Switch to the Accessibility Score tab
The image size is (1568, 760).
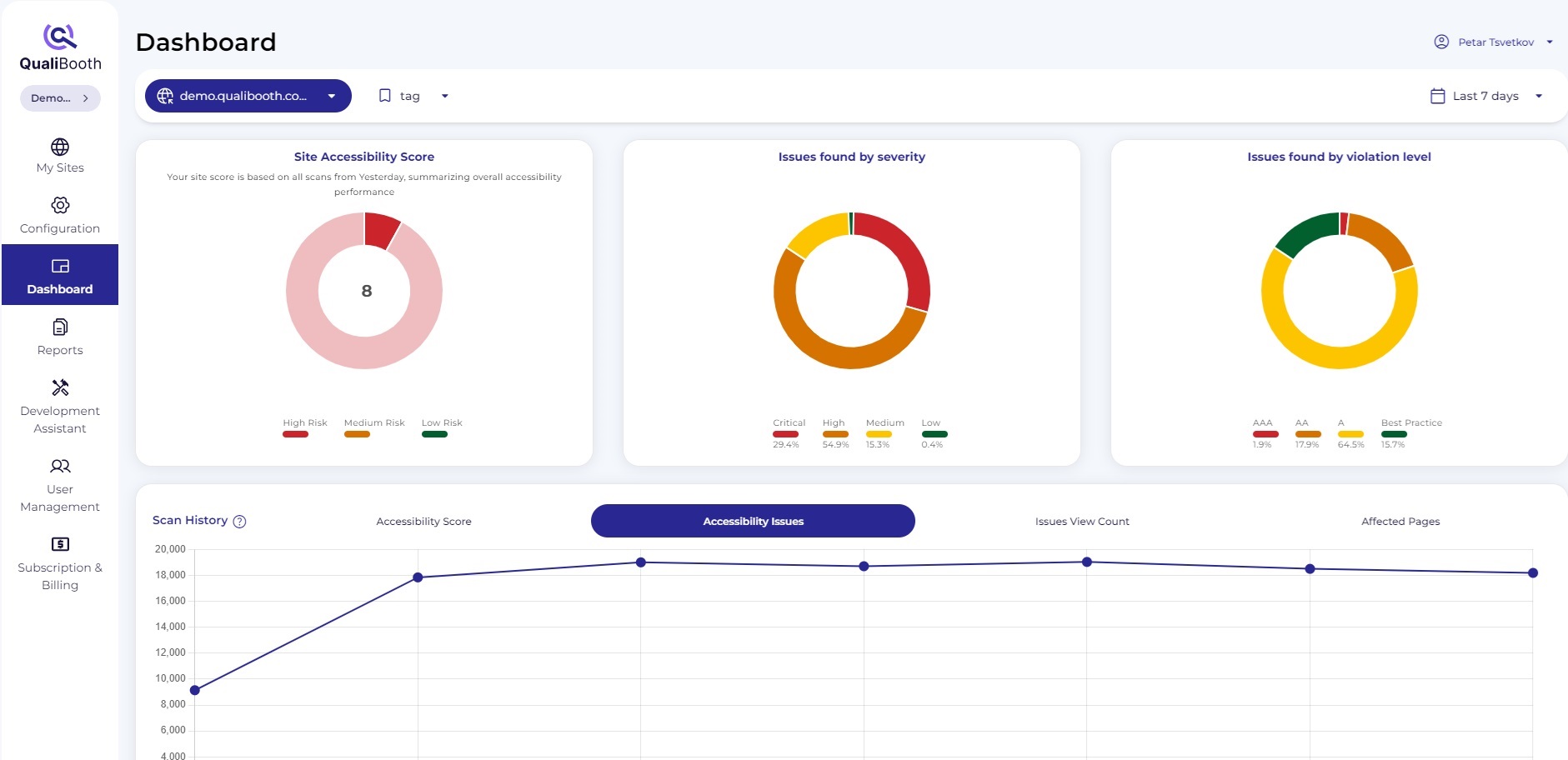pyautogui.click(x=424, y=521)
